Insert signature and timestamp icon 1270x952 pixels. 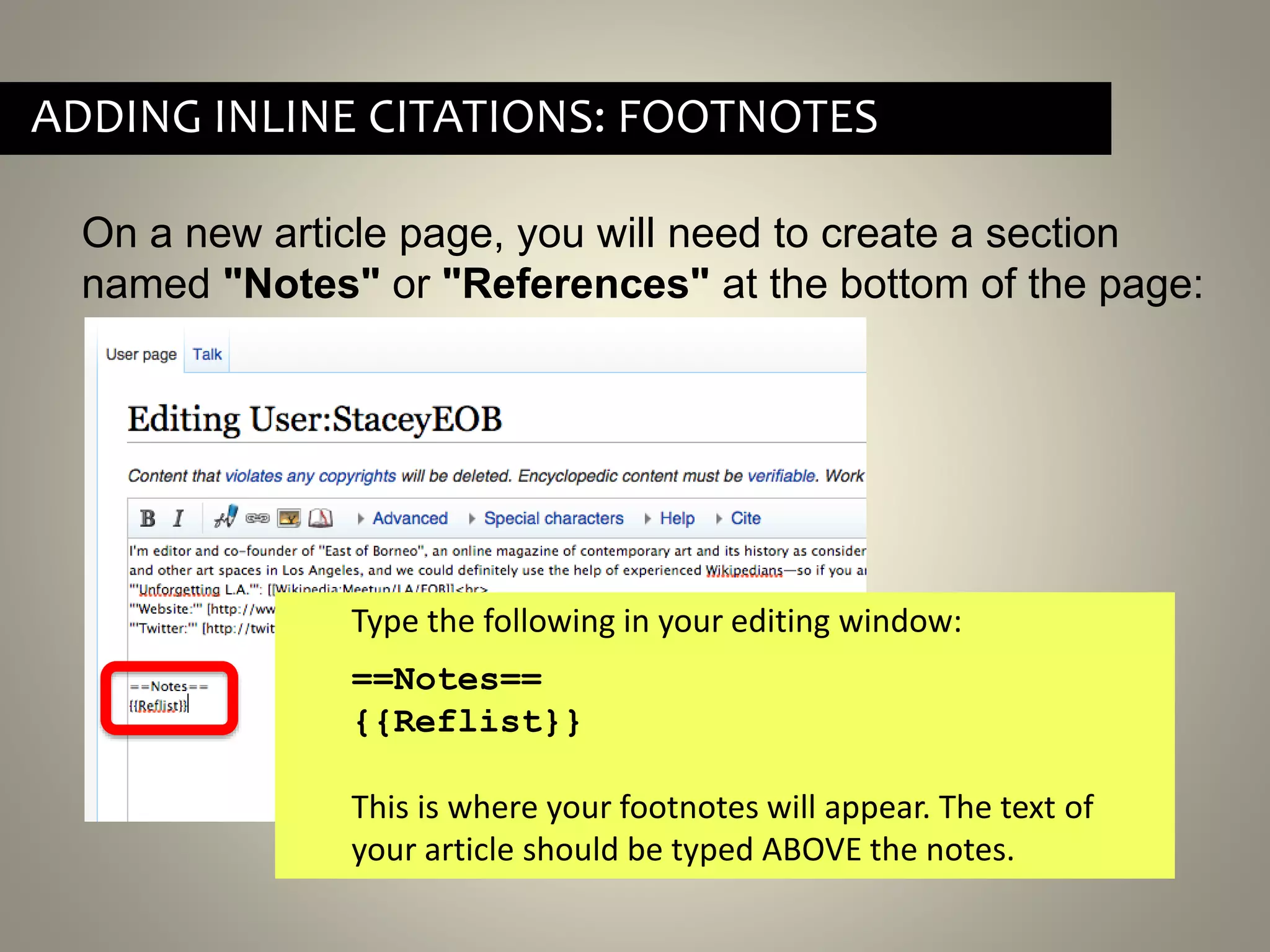tap(226, 516)
